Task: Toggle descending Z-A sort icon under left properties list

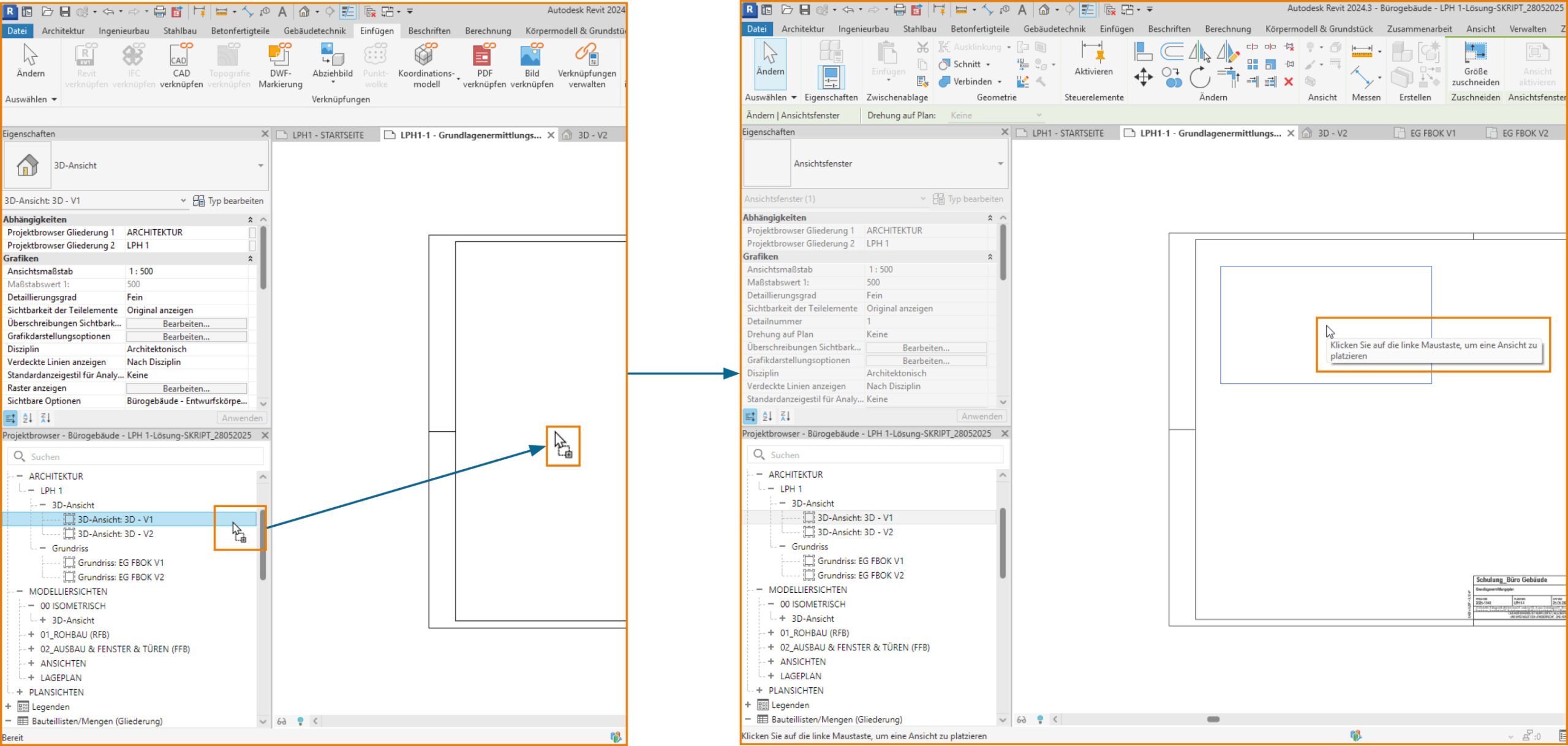Action: pyautogui.click(x=46, y=418)
